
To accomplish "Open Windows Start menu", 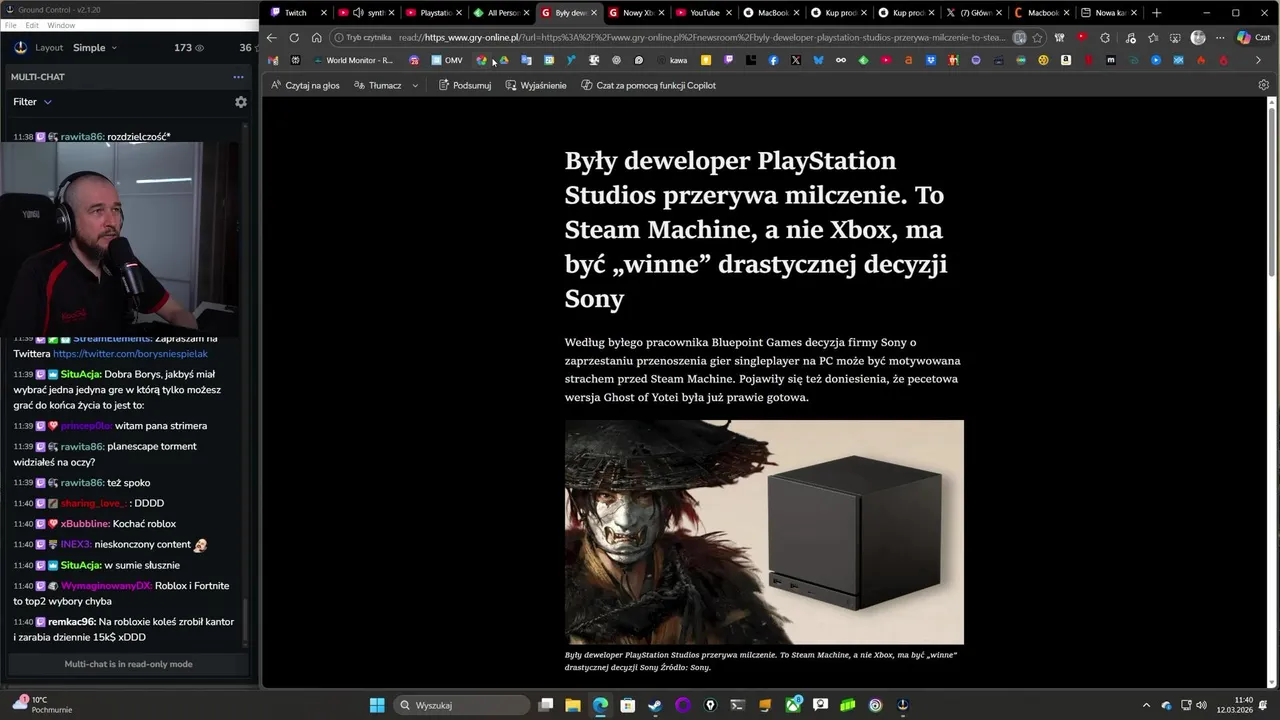I will (377, 705).
